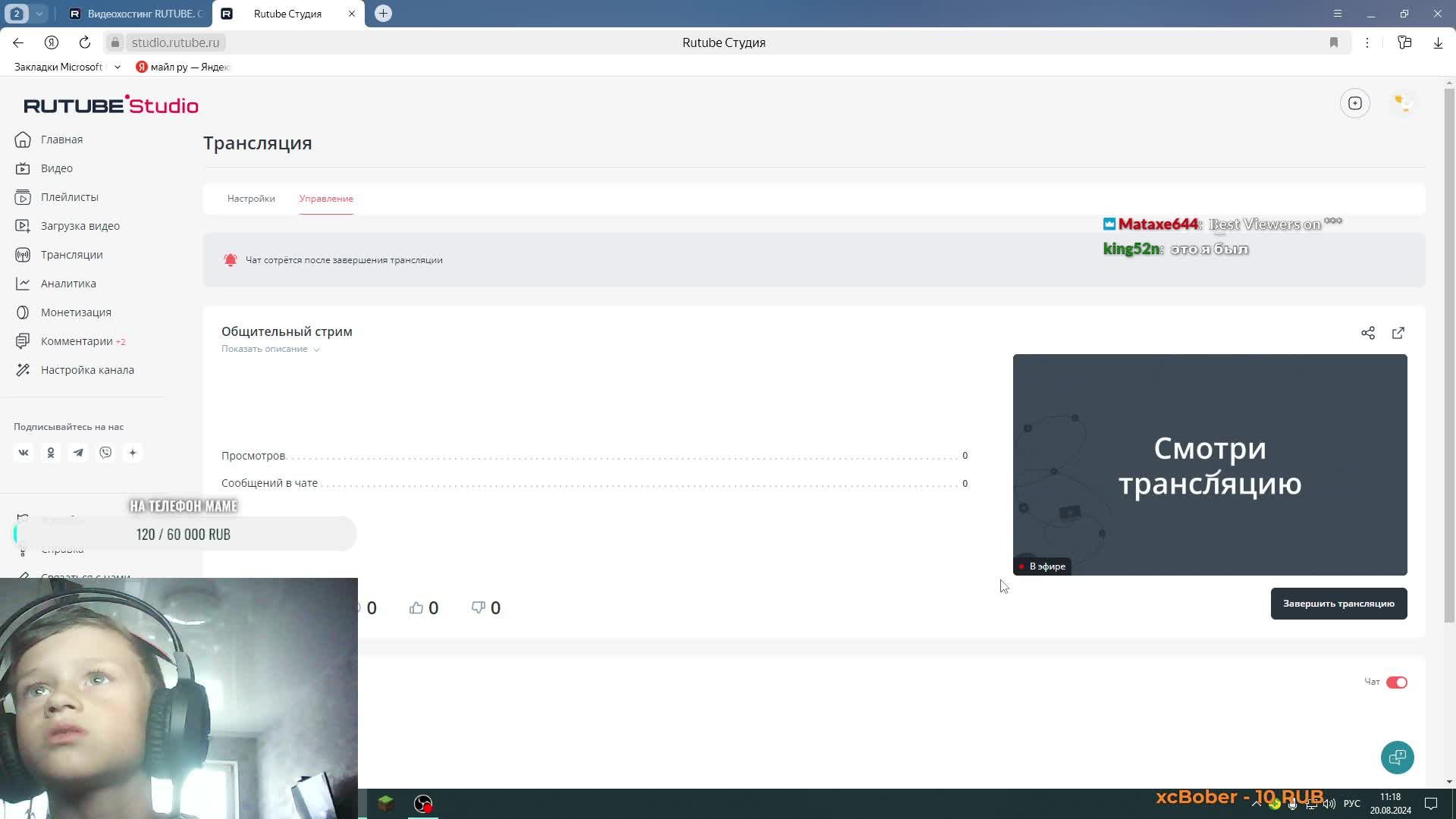This screenshot has height=819, width=1456.
Task: Open Комментарии section in sidebar
Action: point(77,341)
